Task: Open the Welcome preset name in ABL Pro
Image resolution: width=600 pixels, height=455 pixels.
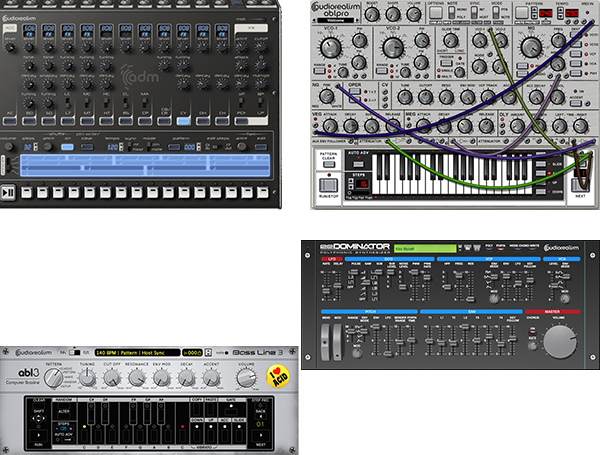Action: pos(336,20)
